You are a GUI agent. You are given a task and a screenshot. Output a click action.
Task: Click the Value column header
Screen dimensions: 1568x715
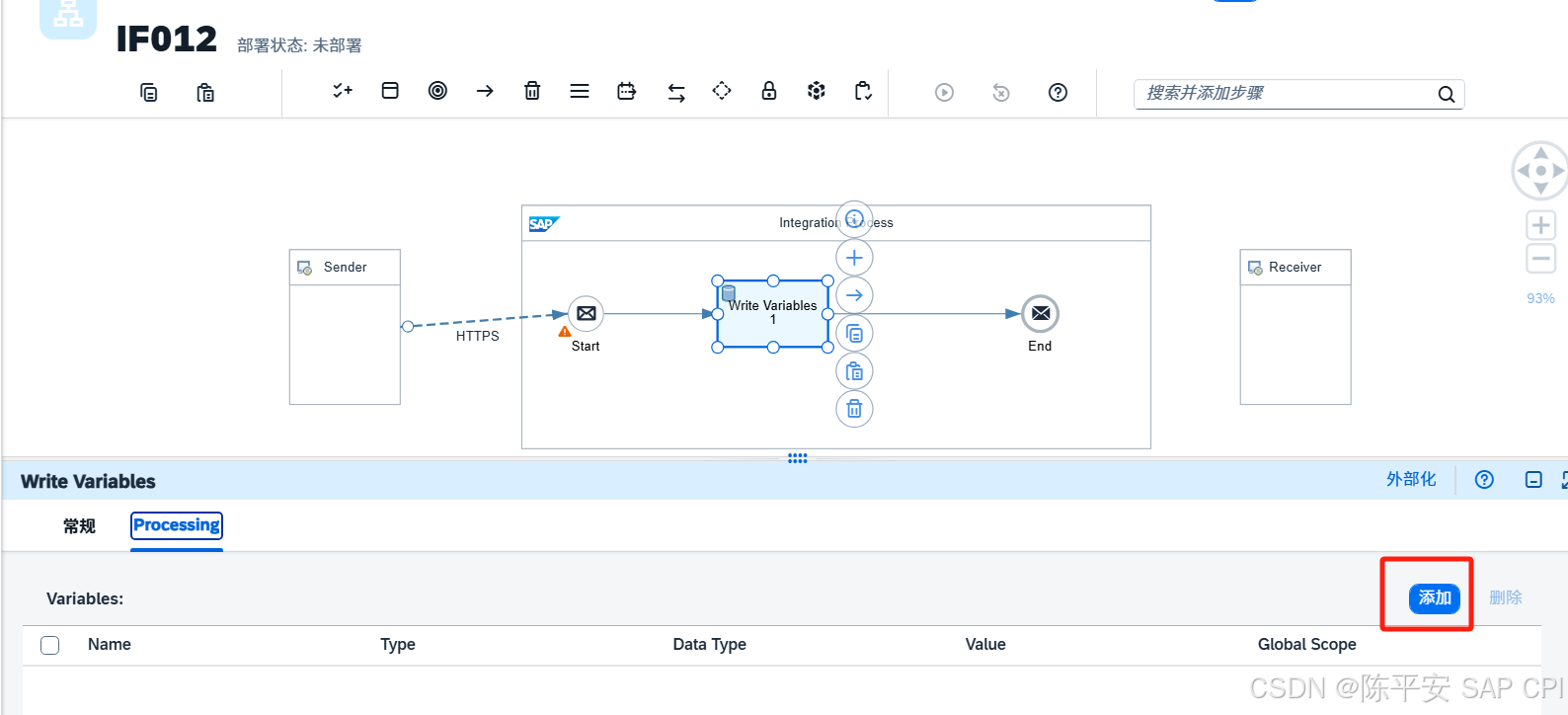coord(985,644)
